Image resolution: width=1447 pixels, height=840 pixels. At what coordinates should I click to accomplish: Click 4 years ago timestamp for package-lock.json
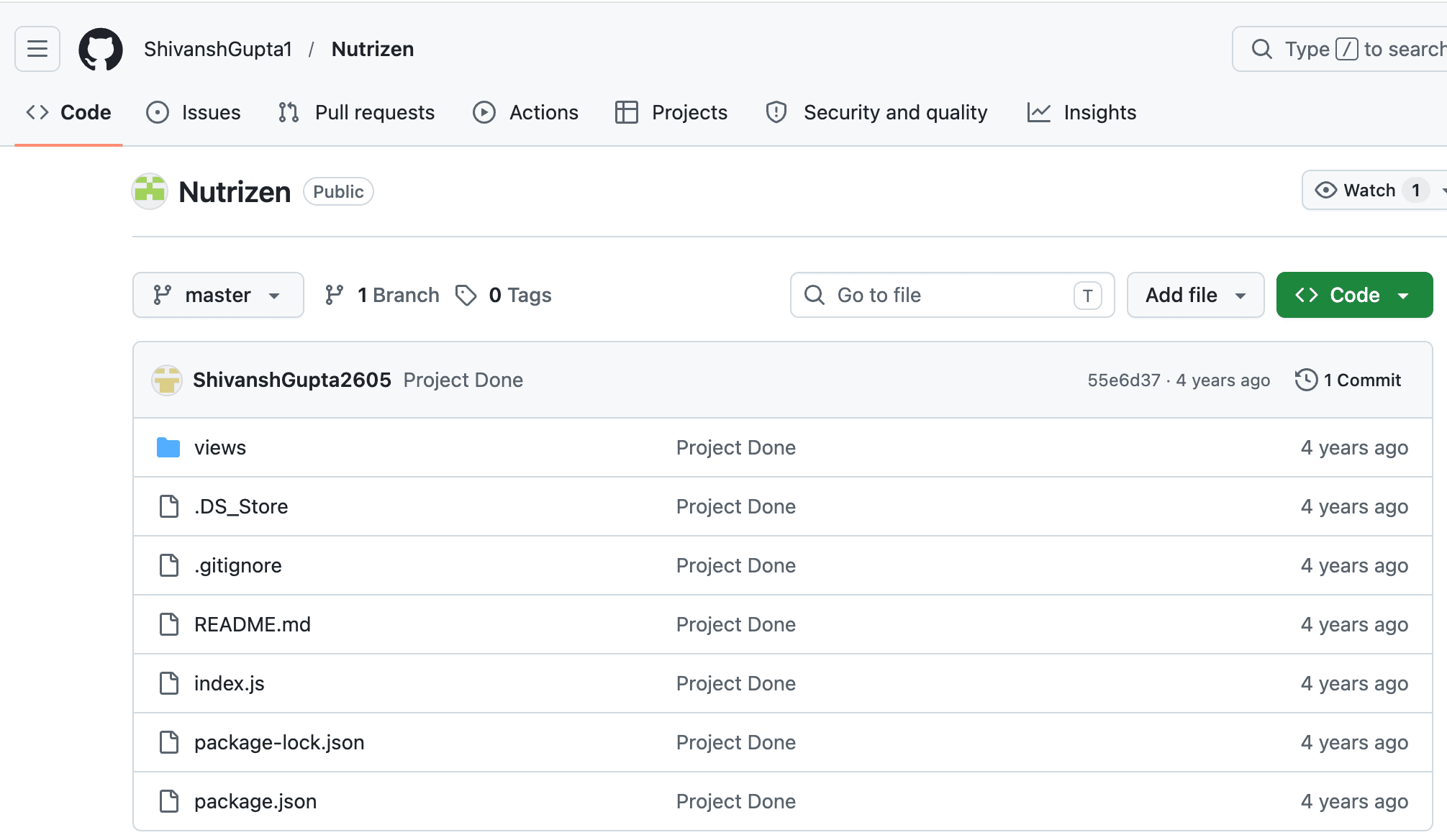click(1354, 742)
